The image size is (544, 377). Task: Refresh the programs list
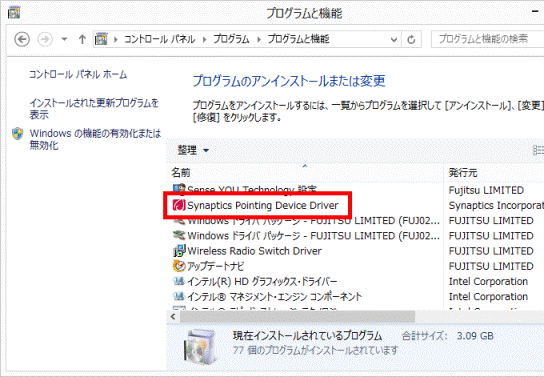[411, 40]
